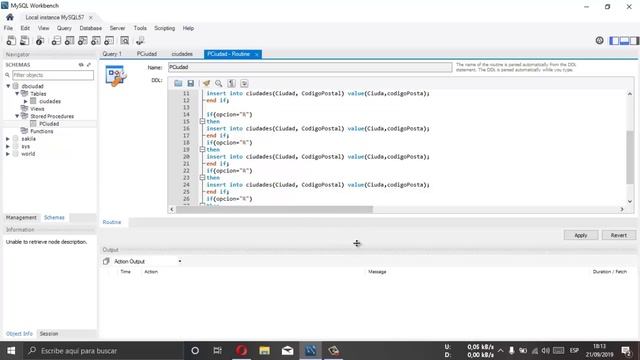Open the Opera browser taskbar icon

[241, 351]
